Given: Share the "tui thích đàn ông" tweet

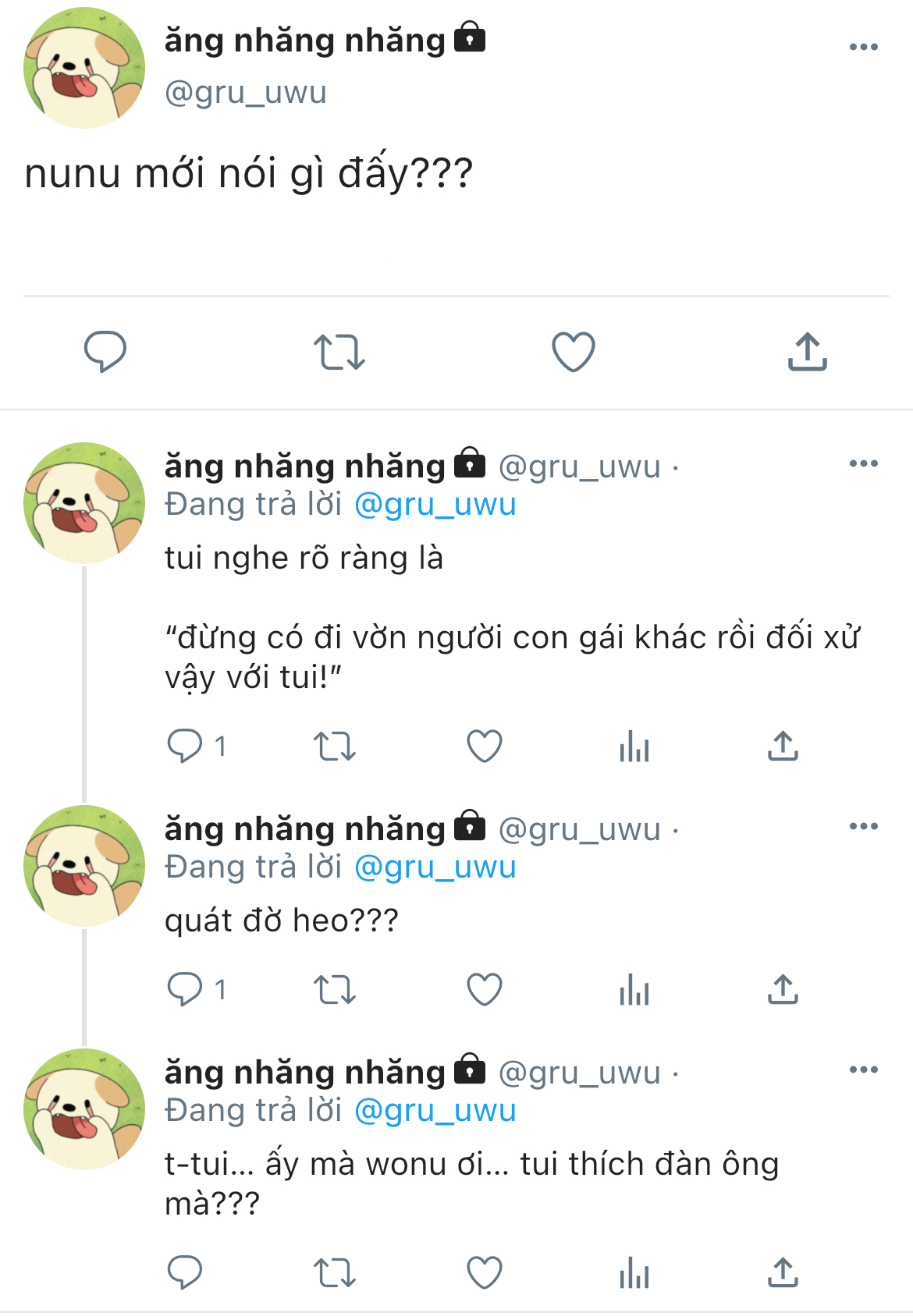Looking at the screenshot, I should [x=783, y=1272].
